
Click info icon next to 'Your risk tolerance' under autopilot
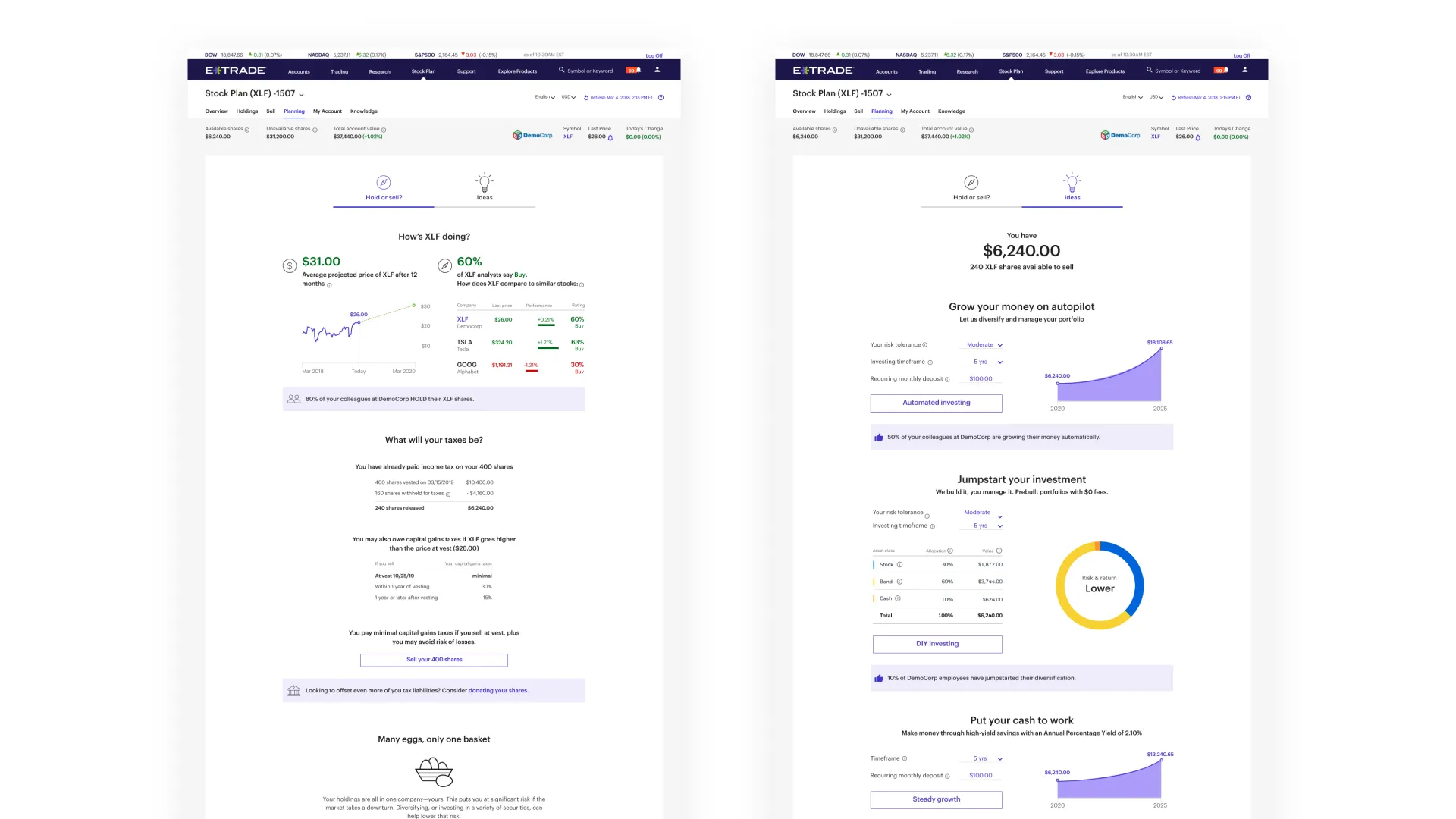point(925,345)
